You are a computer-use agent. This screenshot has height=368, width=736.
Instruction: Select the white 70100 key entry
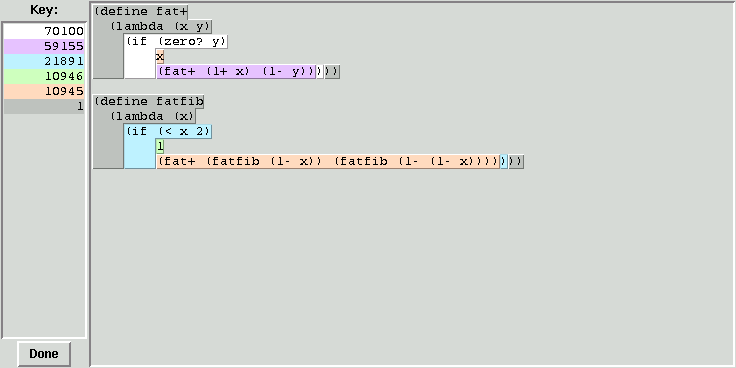(x=44, y=31)
